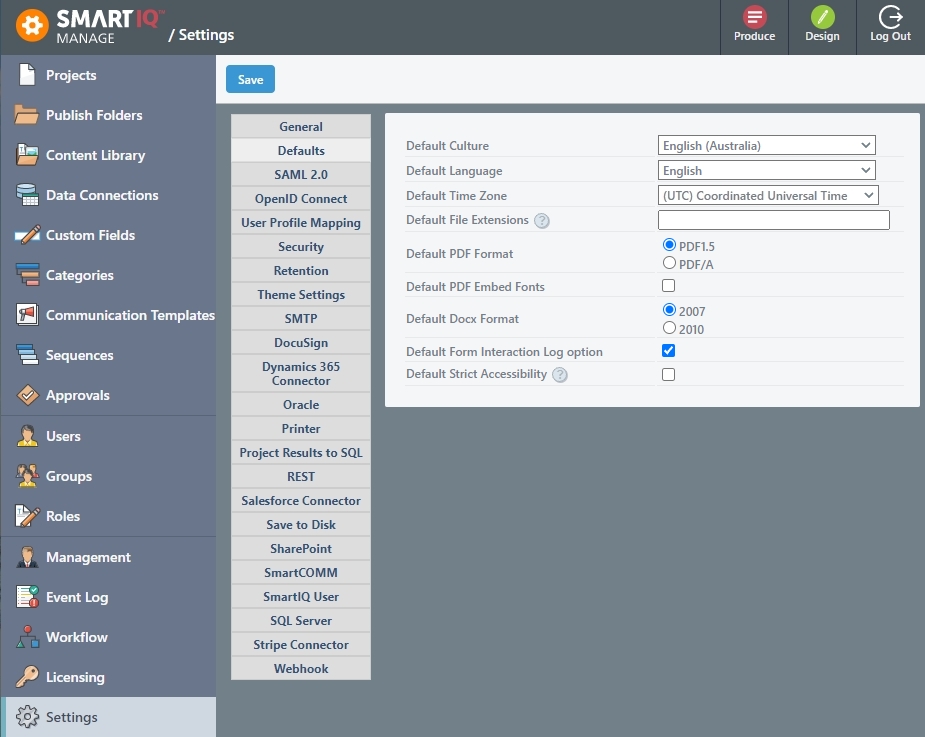Click the Save button
Image resolution: width=925 pixels, height=737 pixels.
(250, 79)
